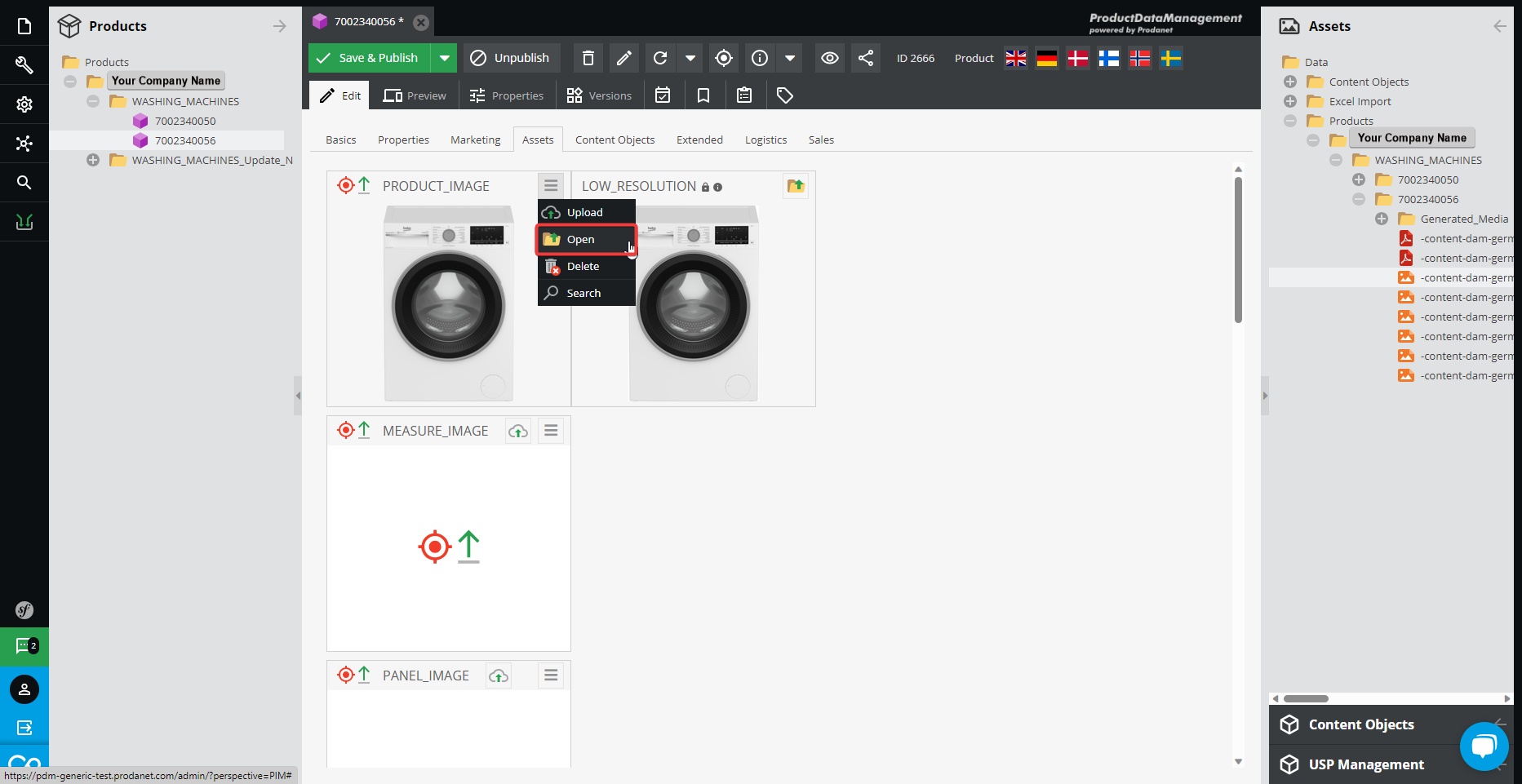Click the reload icon in toolbar

click(x=660, y=58)
